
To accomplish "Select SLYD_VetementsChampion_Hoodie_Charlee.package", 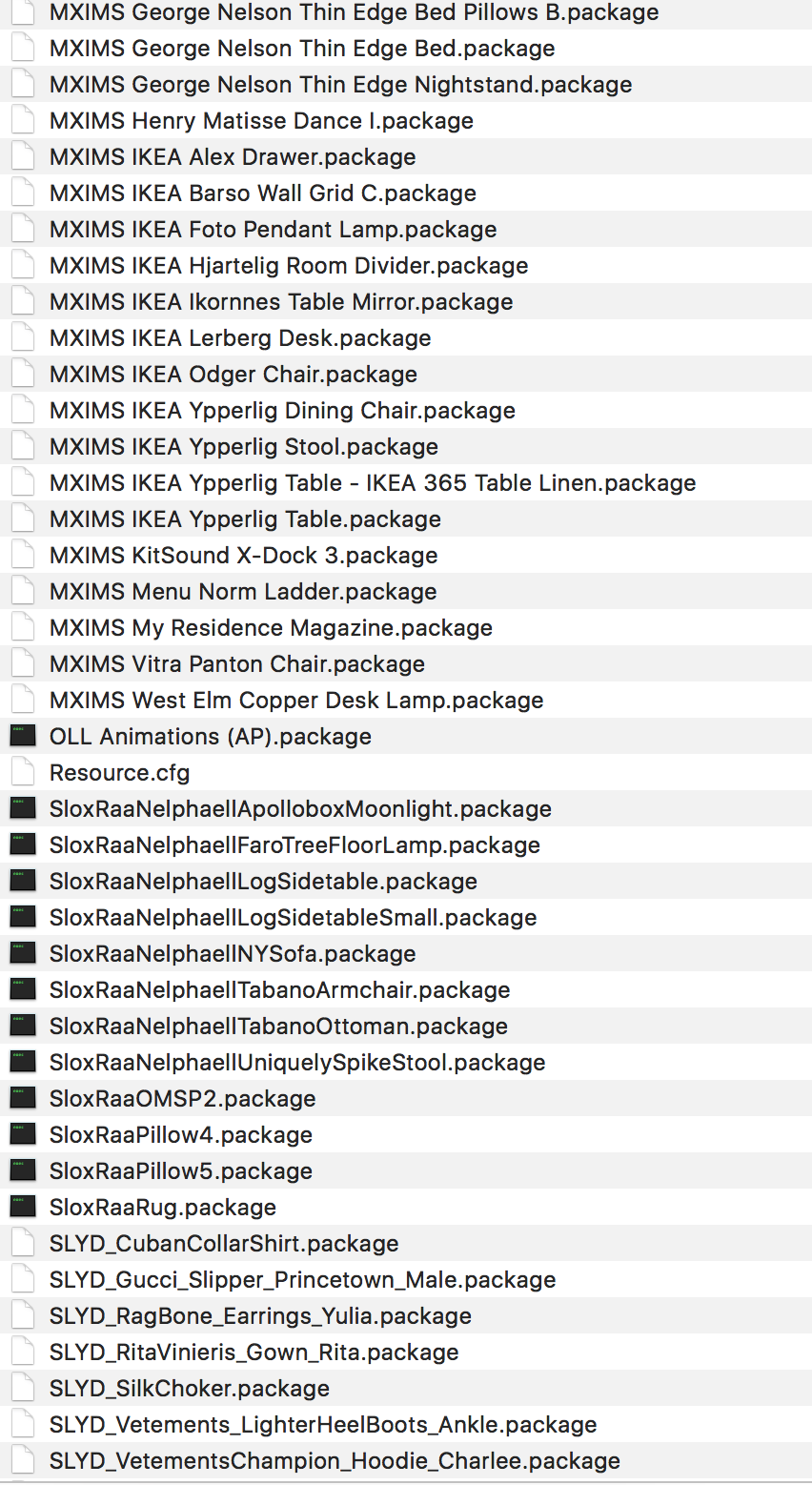I will pos(406,1460).
